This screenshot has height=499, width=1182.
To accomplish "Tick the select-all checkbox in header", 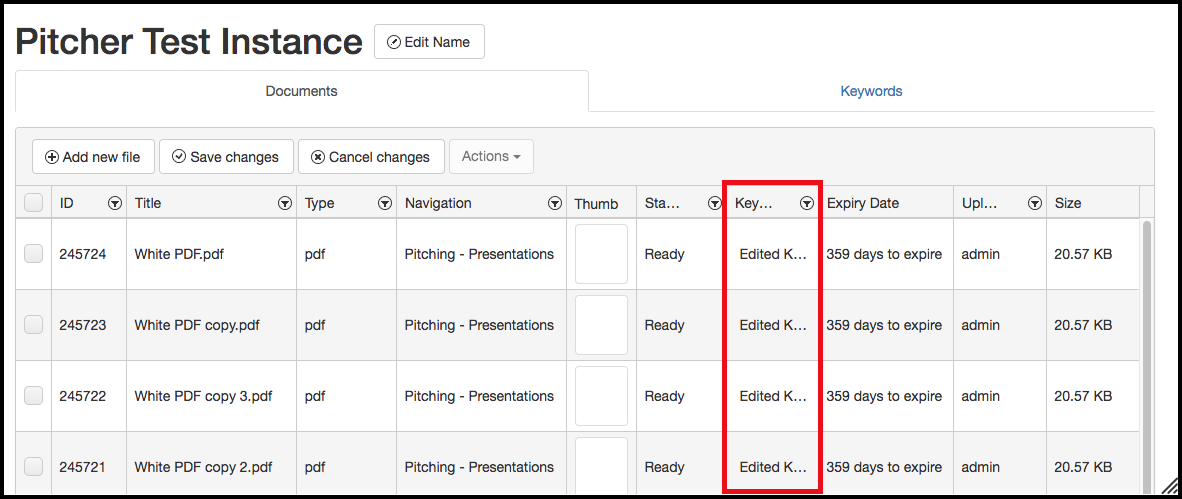I will (x=34, y=203).
